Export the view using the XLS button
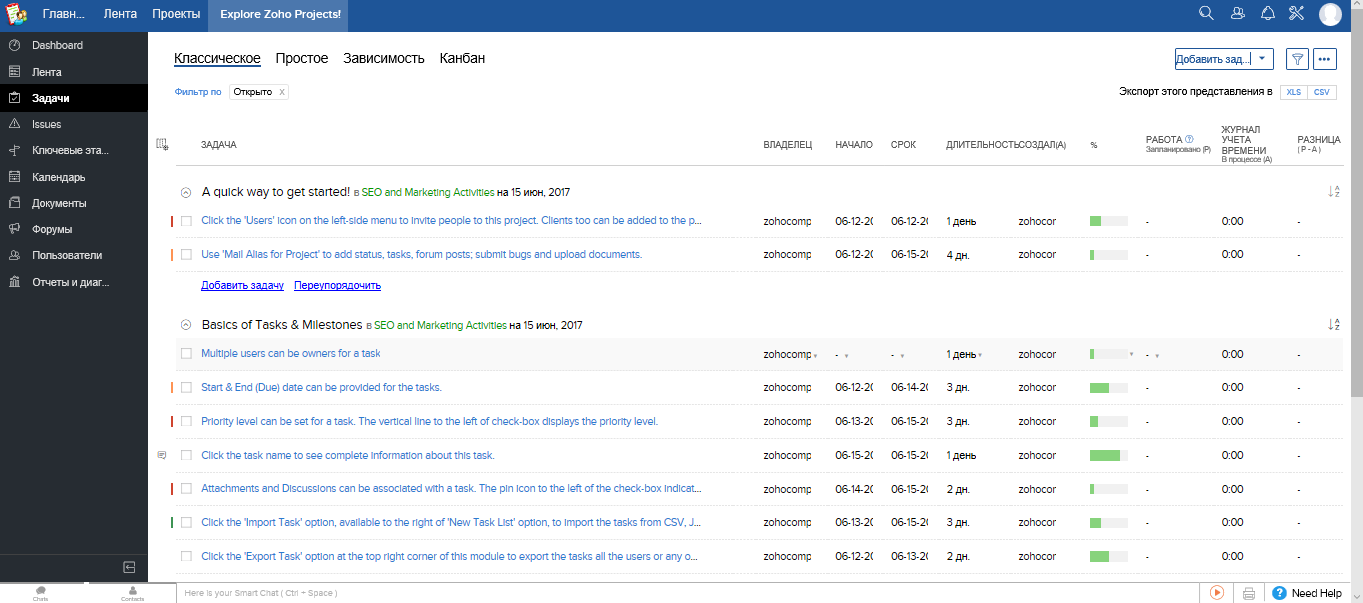 1294,92
